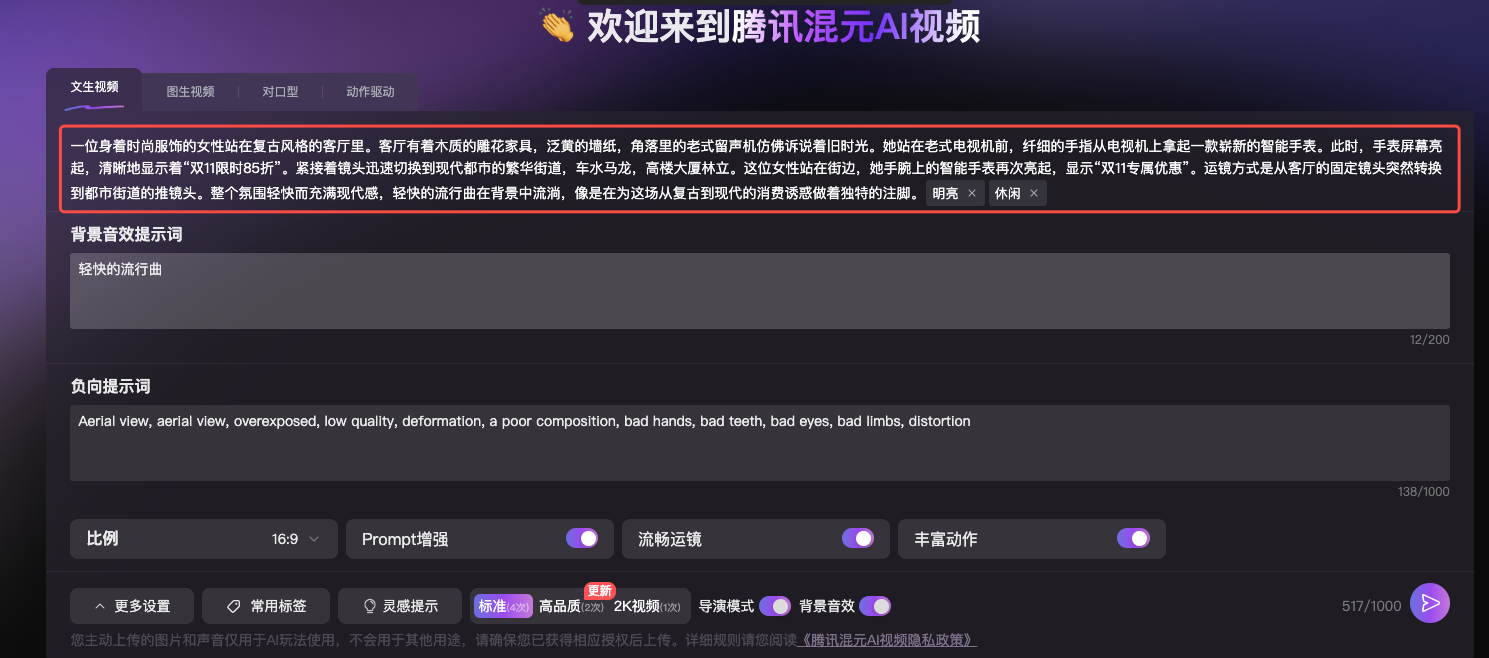This screenshot has width=1489, height=658.
Task: Remove the 休闲 tag with its X
Action: (1034, 194)
